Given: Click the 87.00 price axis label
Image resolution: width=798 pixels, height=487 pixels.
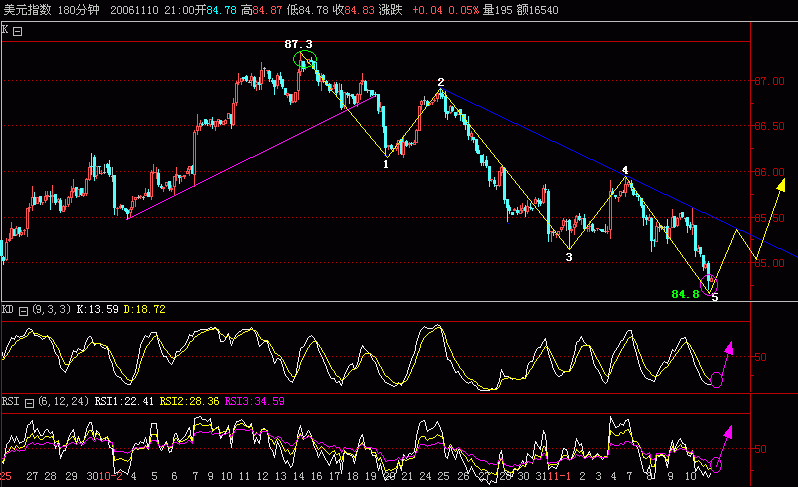Looking at the screenshot, I should (769, 81).
